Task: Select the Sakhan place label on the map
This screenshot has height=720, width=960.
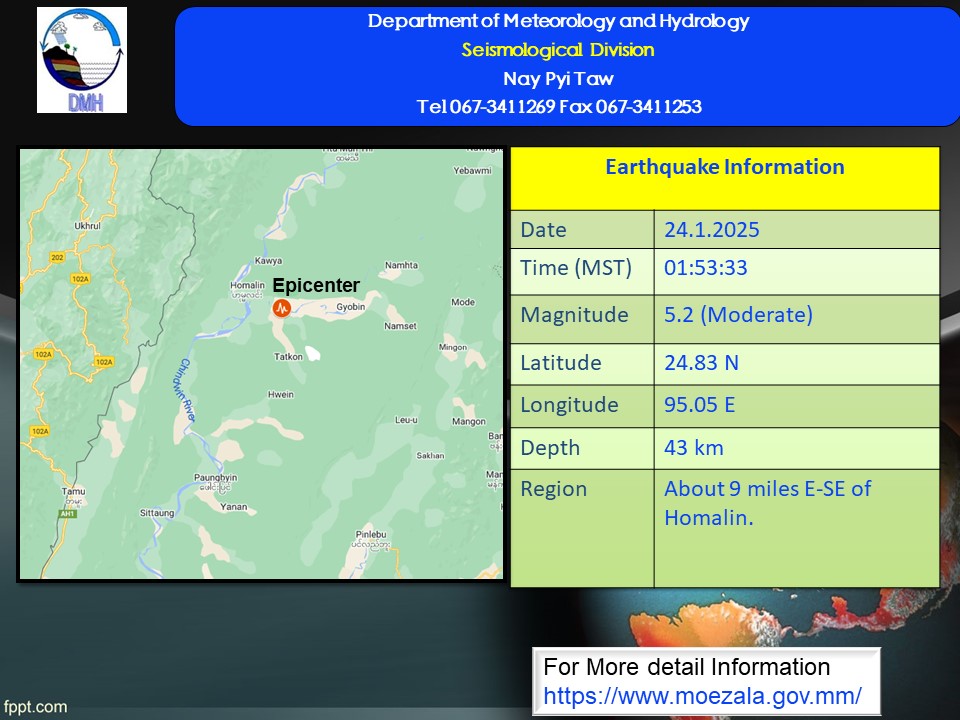Action: pyautogui.click(x=430, y=456)
